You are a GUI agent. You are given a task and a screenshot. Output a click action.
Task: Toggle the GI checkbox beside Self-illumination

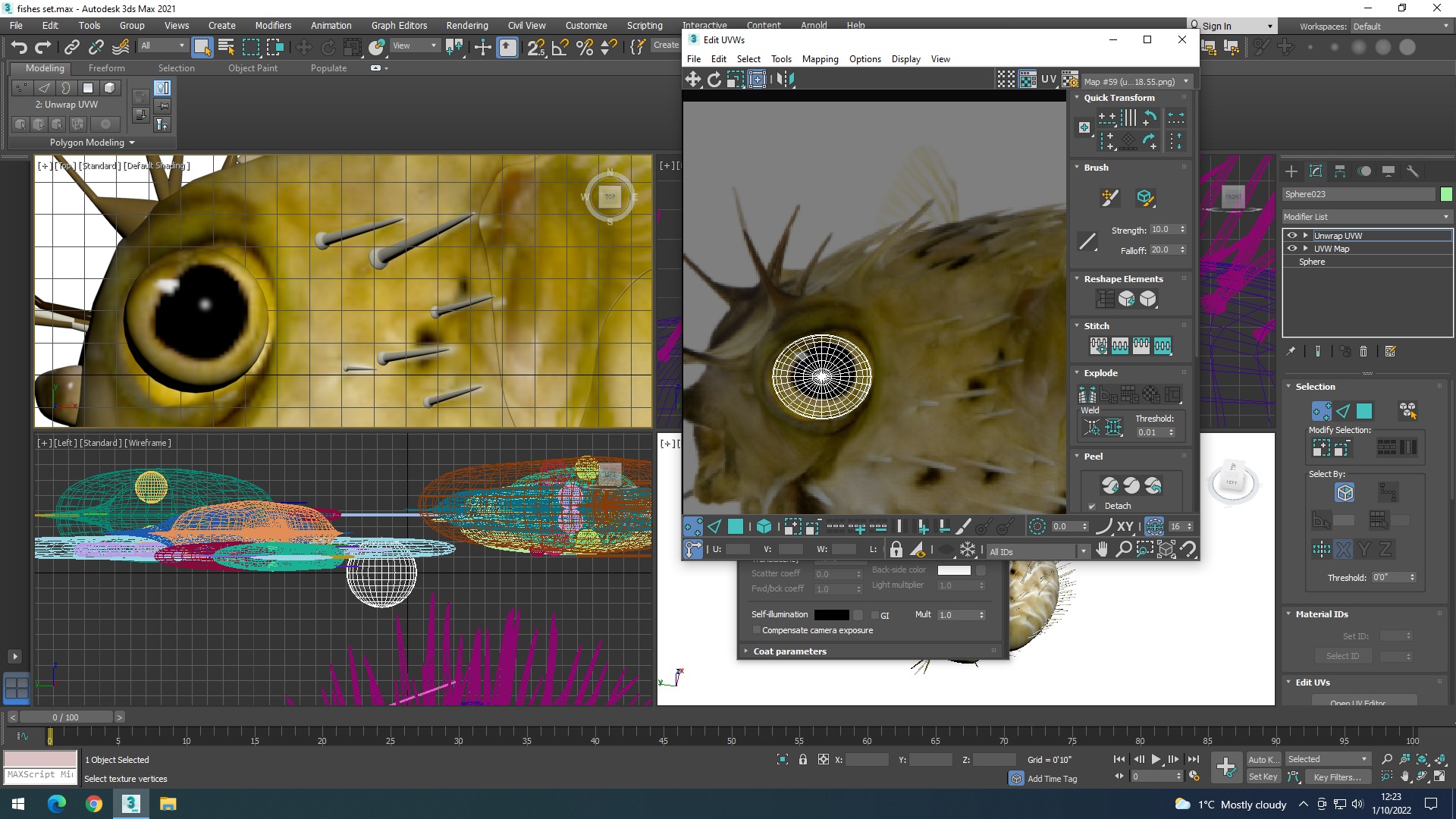(x=875, y=615)
